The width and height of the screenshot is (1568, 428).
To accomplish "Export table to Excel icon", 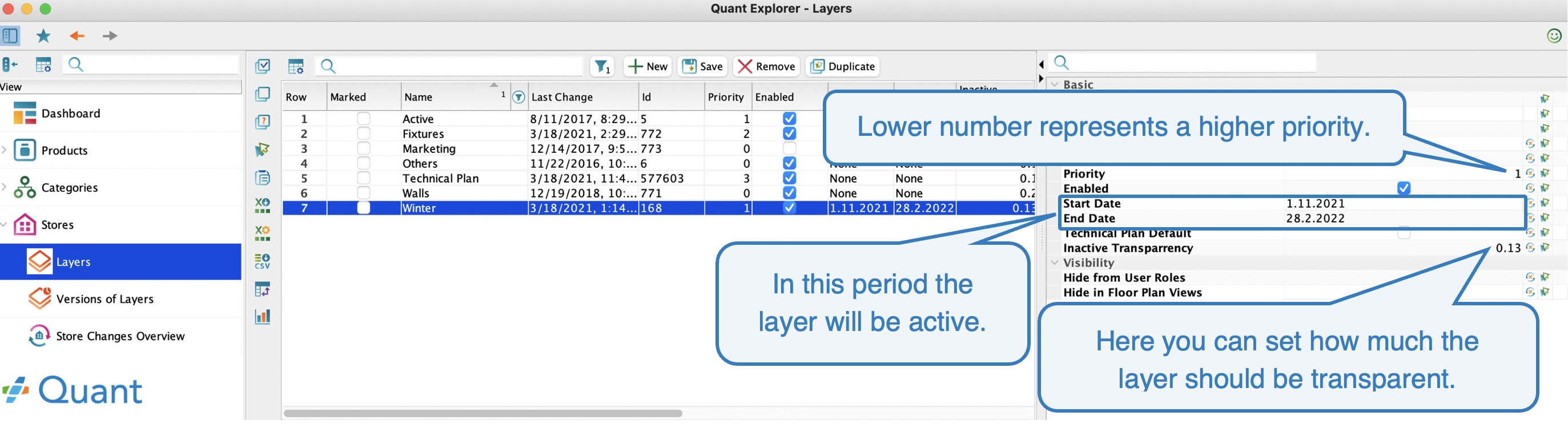I will point(262,205).
